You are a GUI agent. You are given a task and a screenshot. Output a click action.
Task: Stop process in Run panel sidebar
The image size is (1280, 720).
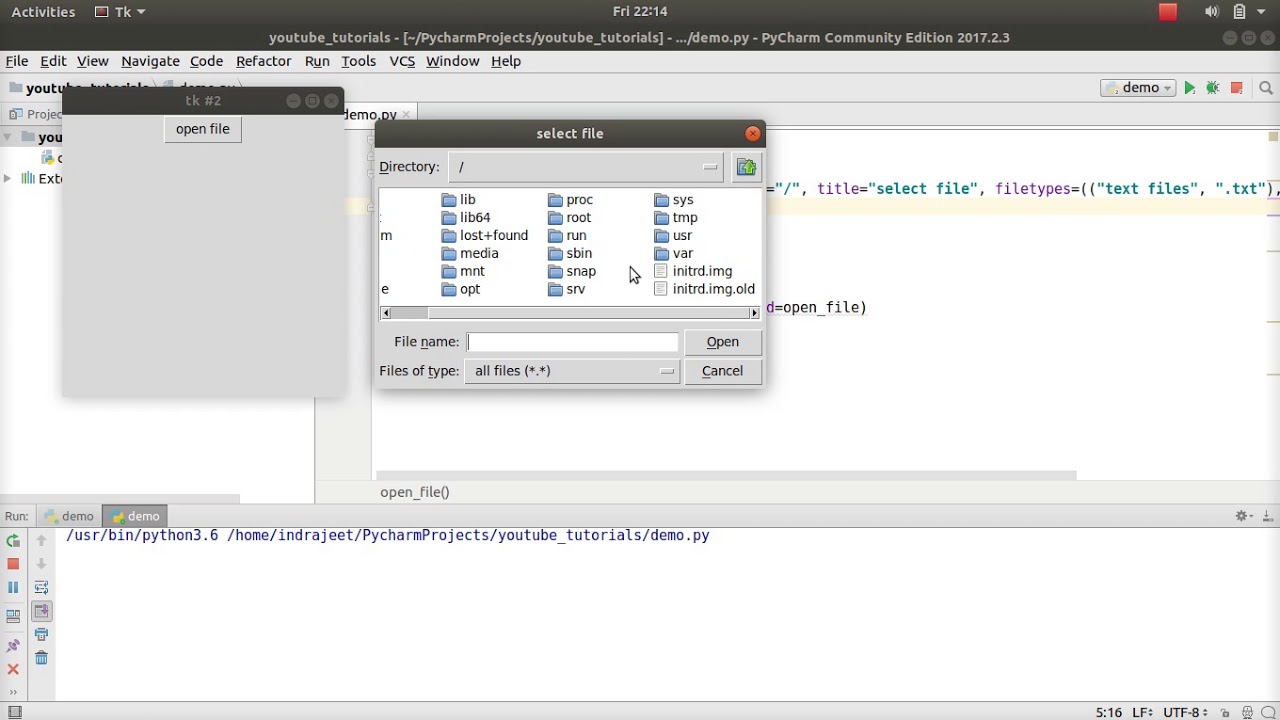13,564
